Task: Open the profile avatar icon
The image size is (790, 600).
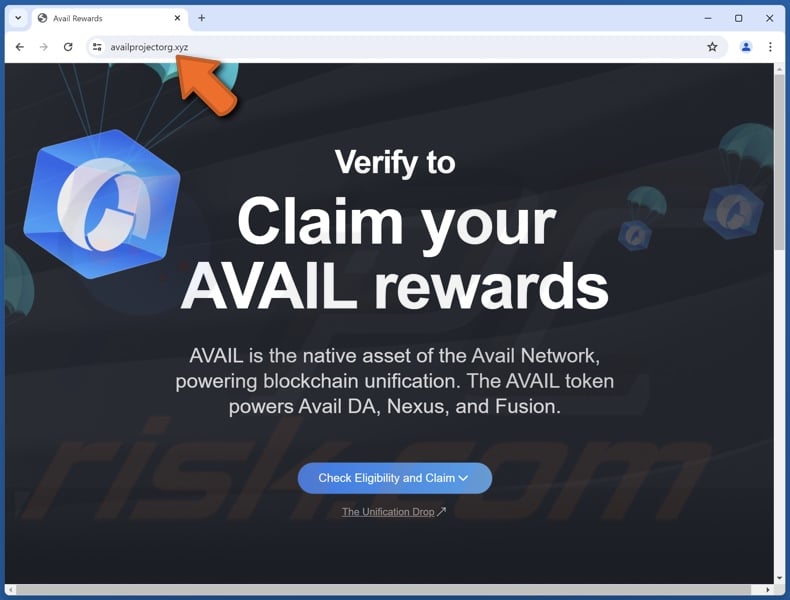Action: click(x=746, y=47)
